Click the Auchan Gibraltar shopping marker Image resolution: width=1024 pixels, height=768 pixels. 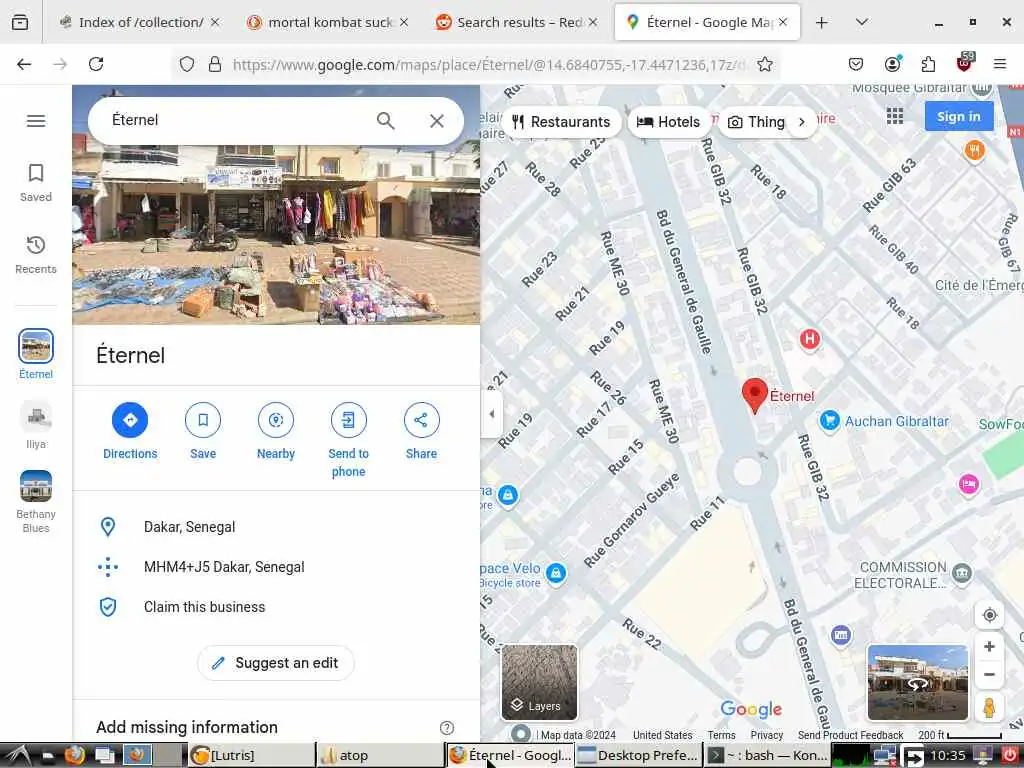tap(829, 421)
